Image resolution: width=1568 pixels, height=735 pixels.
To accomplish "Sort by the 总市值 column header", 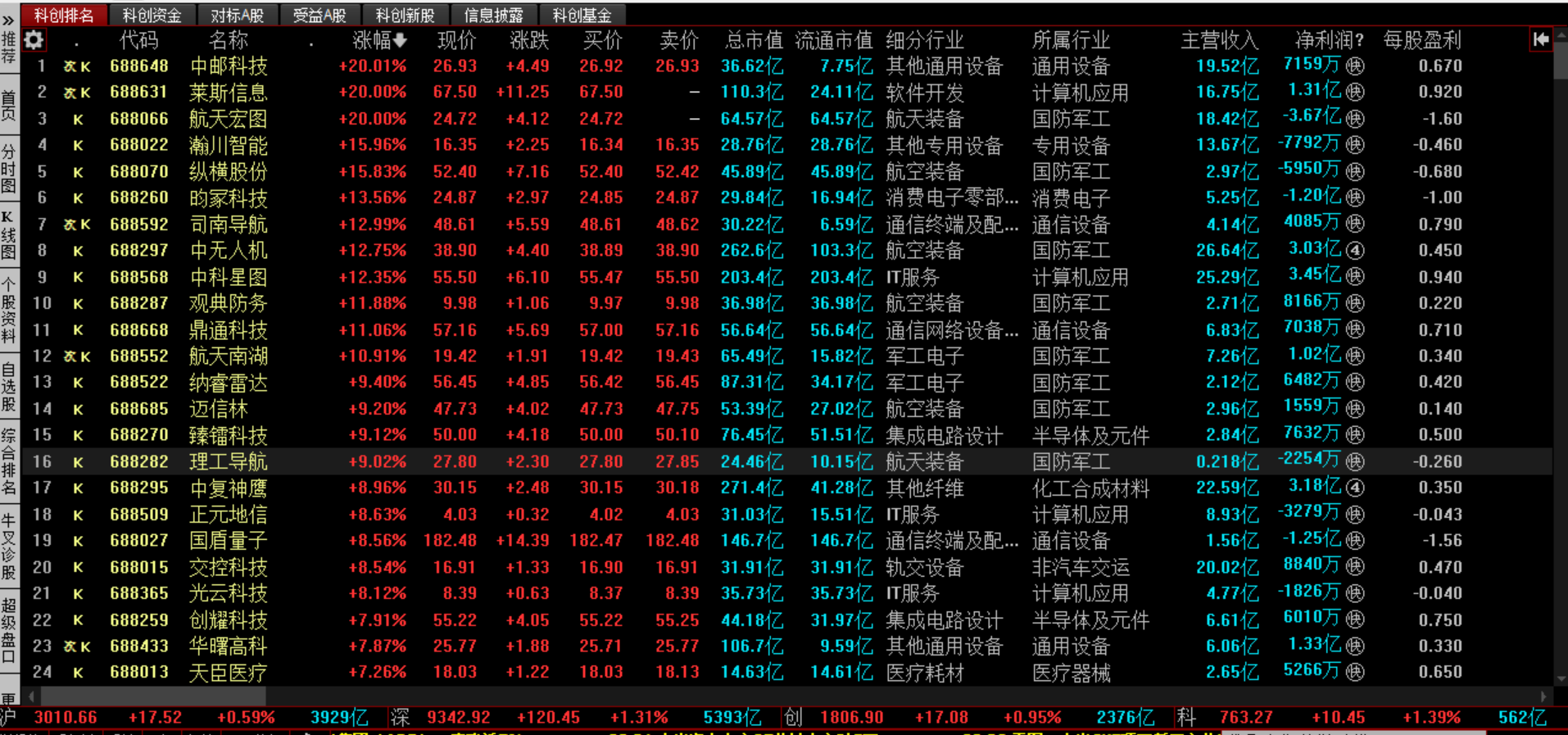I will [x=754, y=39].
